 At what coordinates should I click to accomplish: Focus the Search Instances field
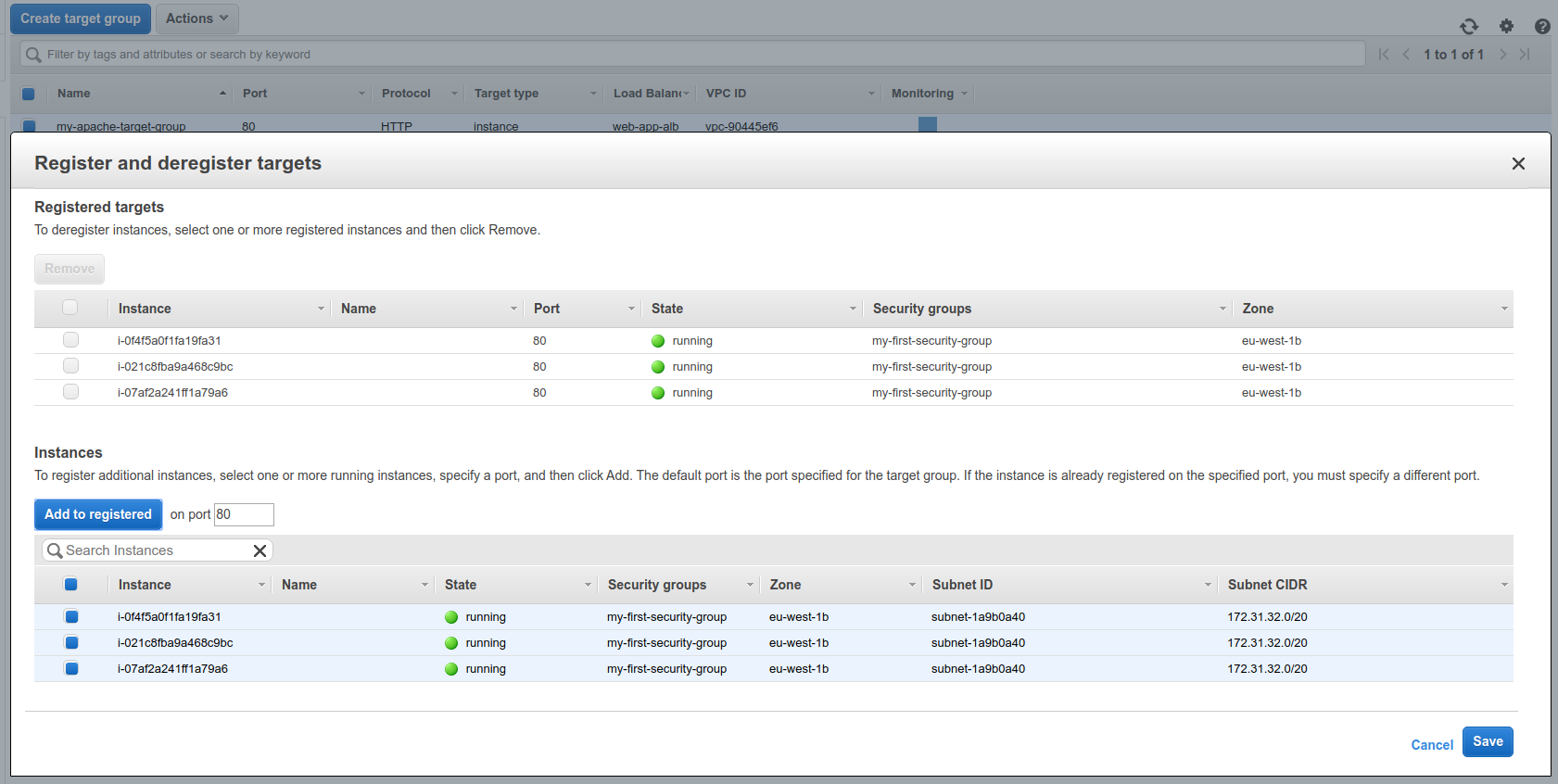coord(158,550)
